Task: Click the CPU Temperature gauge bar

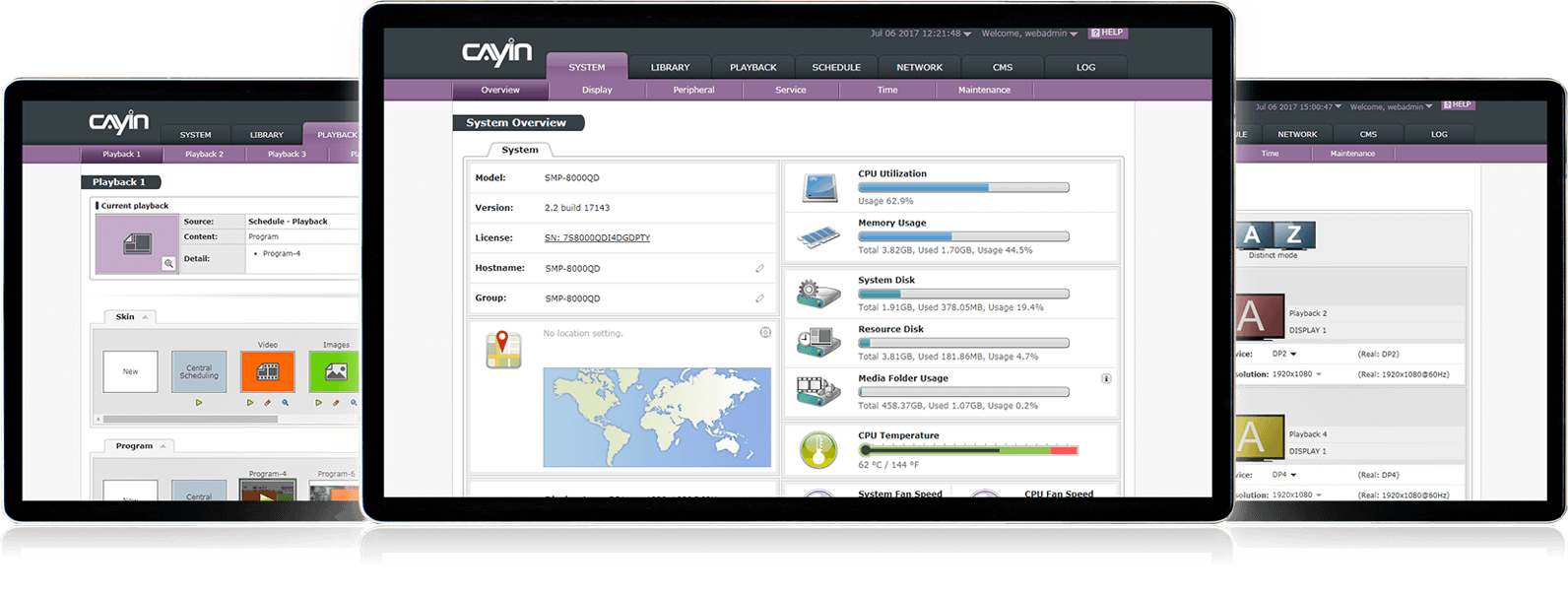Action: point(968,450)
